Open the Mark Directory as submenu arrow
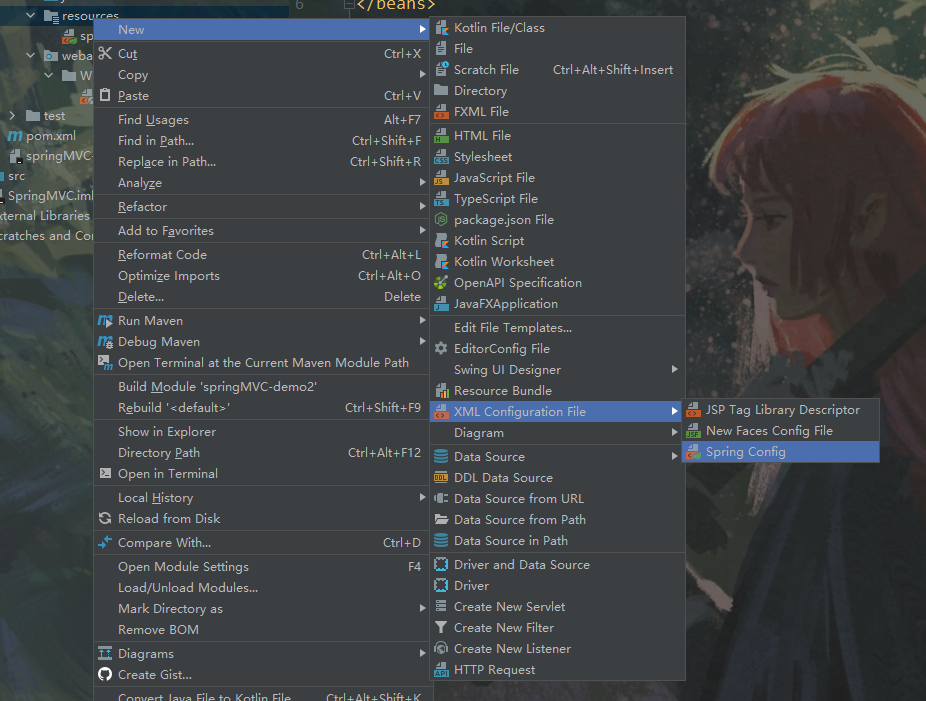926x701 pixels. (x=422, y=608)
